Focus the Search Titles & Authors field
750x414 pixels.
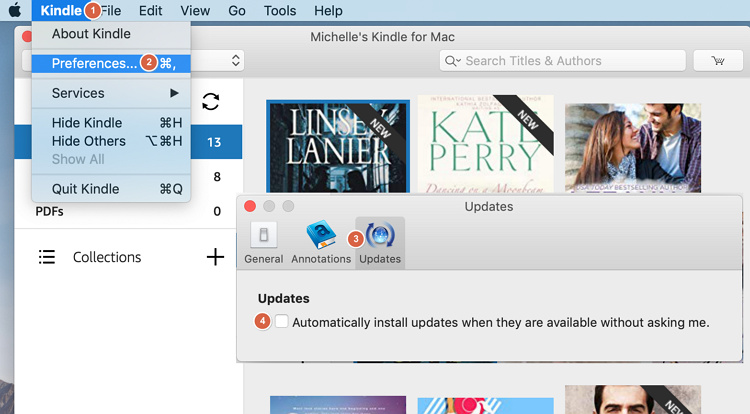(570, 61)
